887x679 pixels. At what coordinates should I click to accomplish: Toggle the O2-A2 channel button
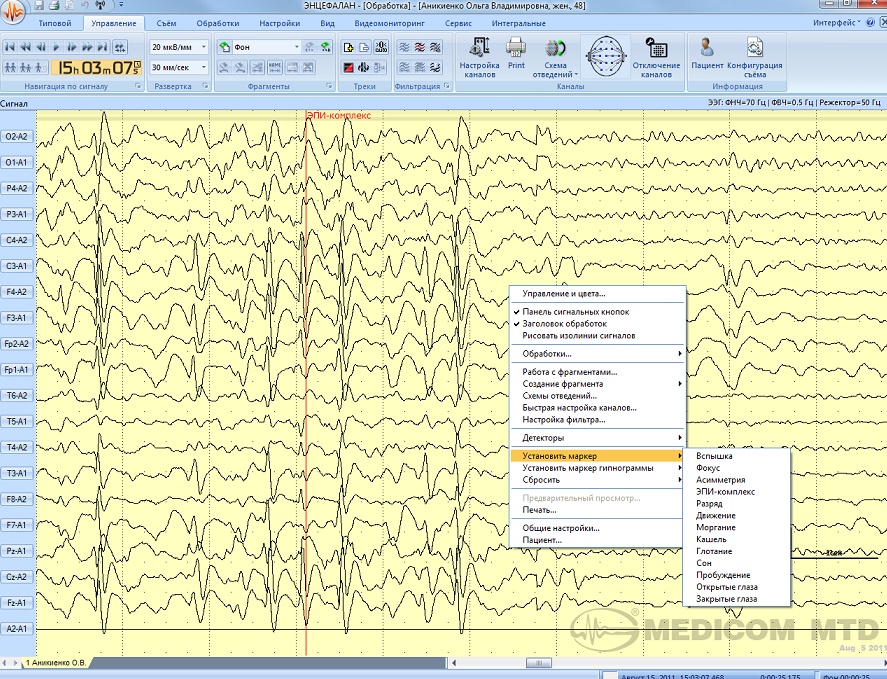coord(16,136)
